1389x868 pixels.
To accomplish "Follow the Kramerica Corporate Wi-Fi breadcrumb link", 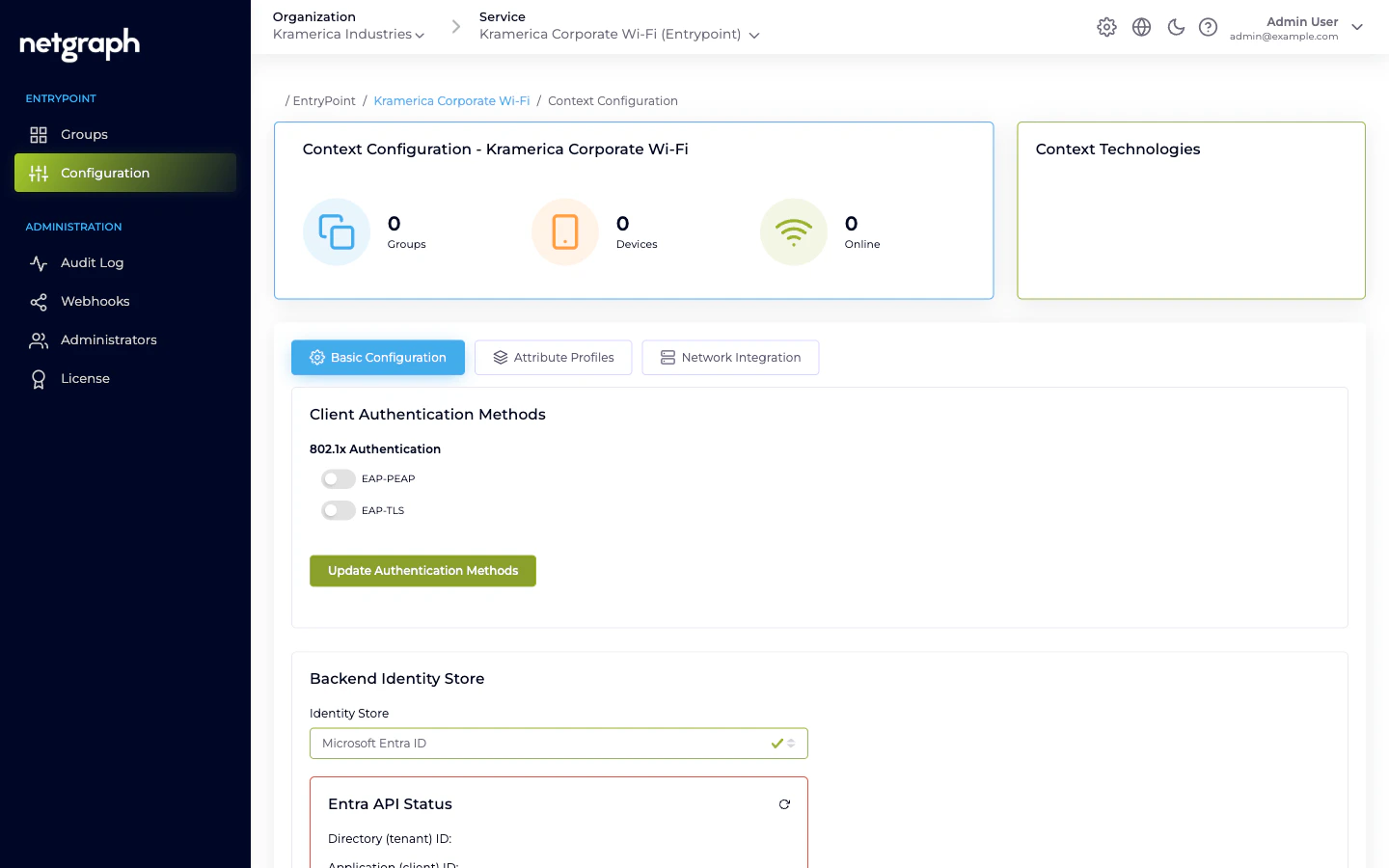I will click(451, 100).
